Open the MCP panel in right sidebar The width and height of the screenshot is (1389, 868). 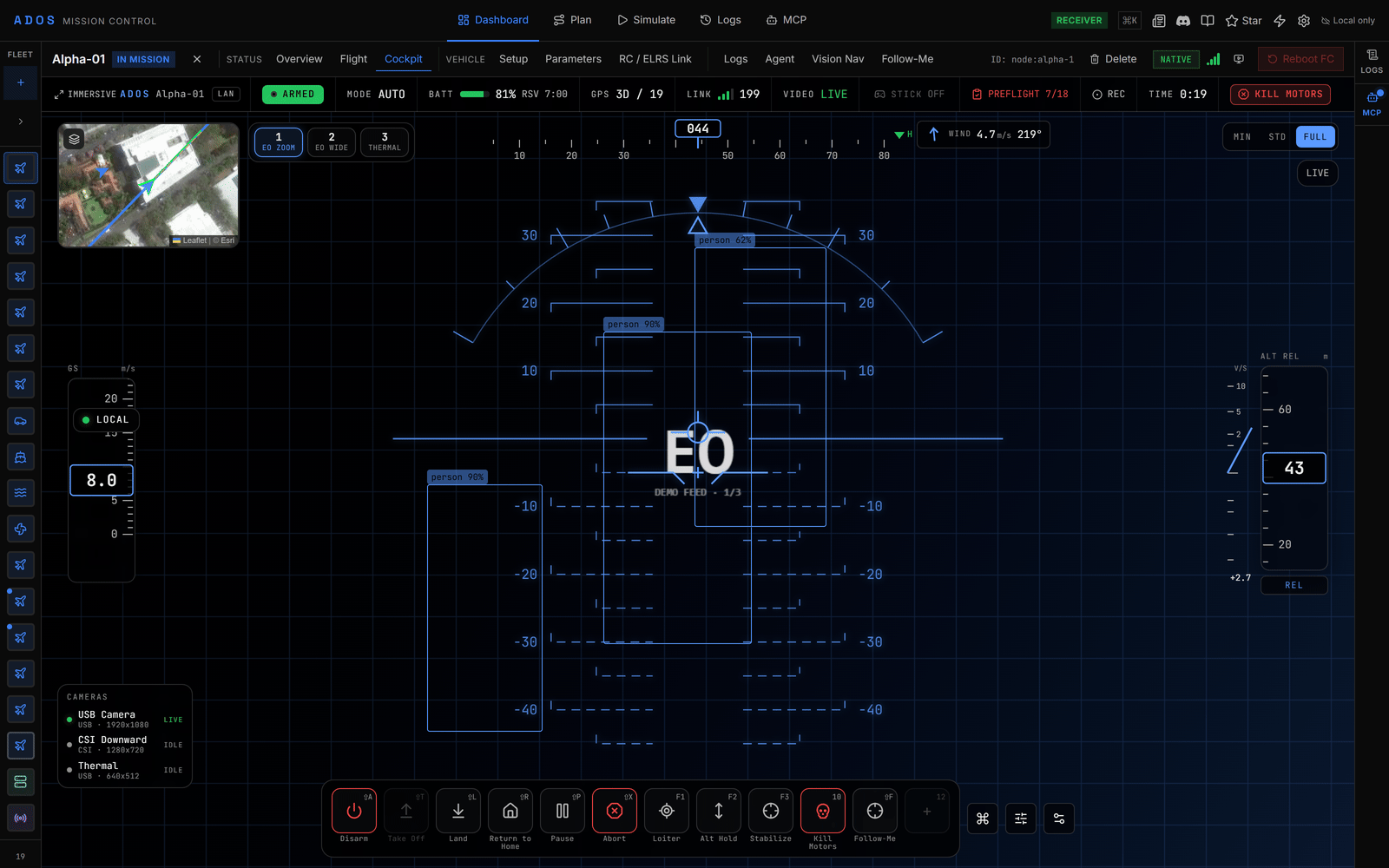pos(1372,102)
